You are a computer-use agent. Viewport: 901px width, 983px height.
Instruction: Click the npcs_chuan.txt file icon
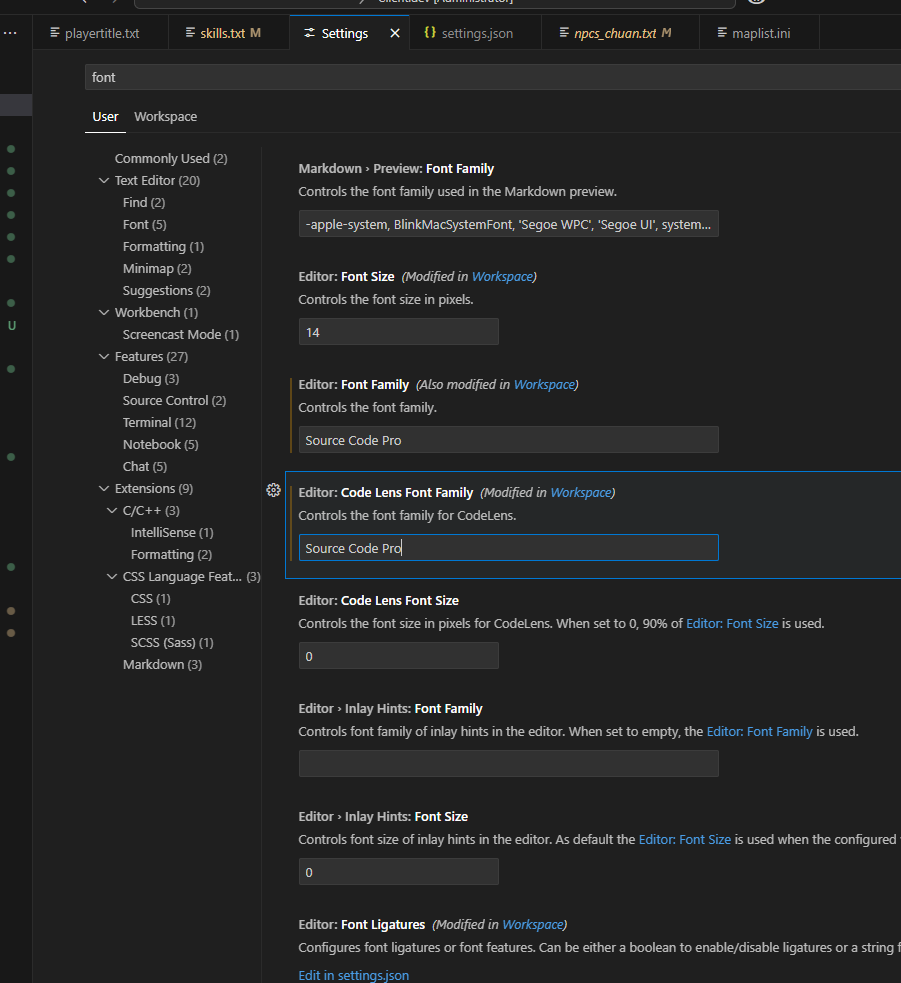point(564,33)
